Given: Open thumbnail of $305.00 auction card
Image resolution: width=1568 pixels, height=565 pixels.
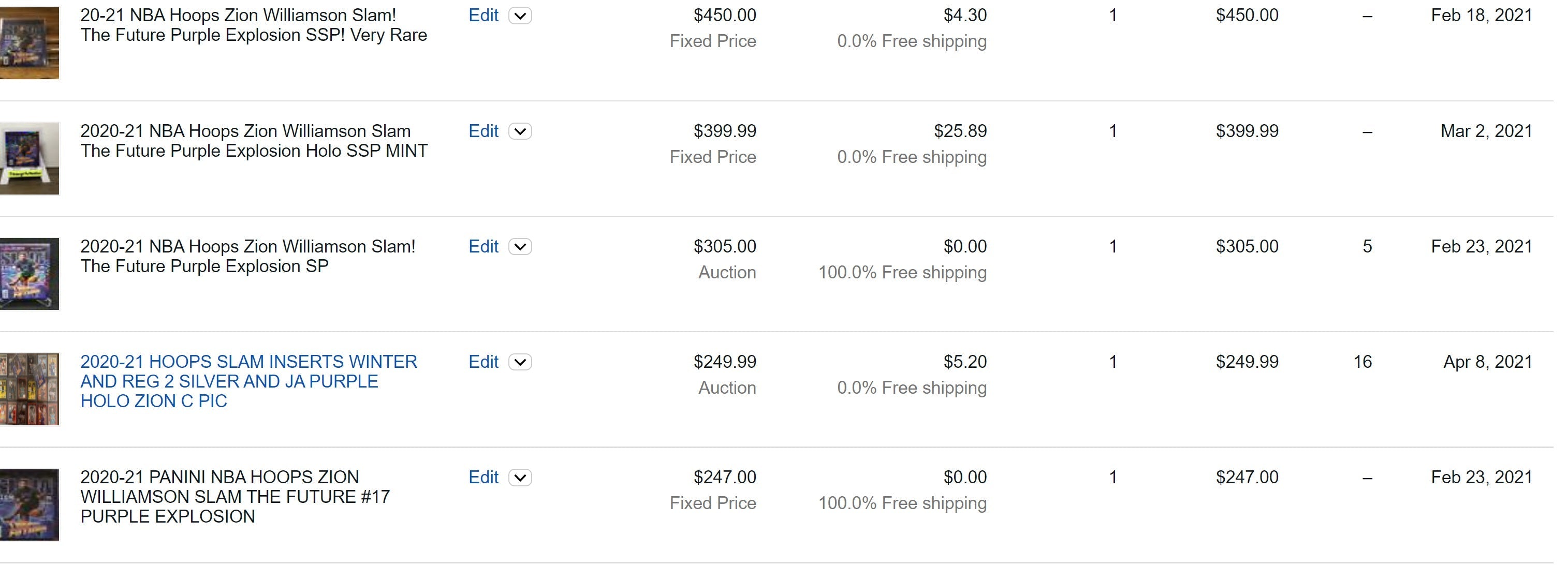Looking at the screenshot, I should click(29, 274).
